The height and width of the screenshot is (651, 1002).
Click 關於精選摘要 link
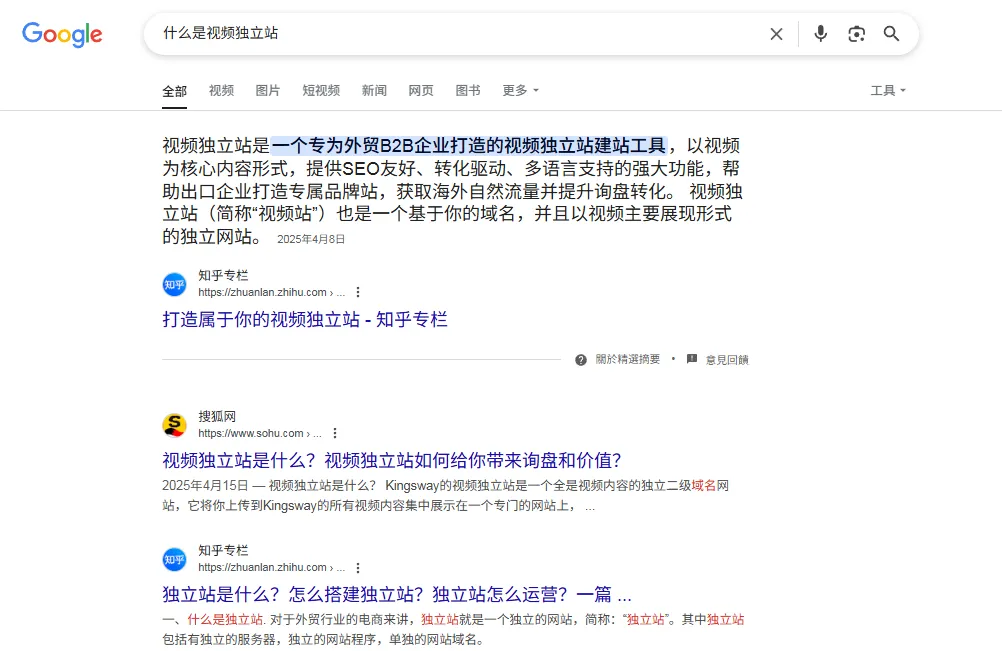(628, 360)
